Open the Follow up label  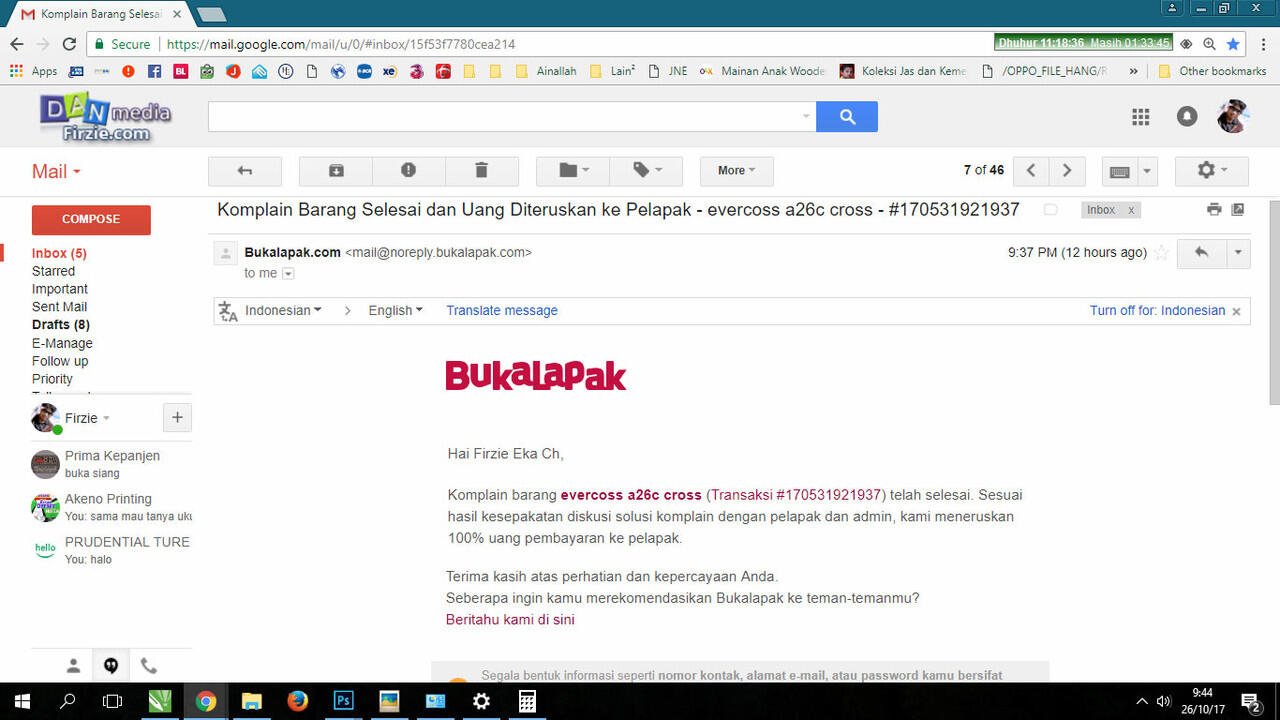pos(60,361)
